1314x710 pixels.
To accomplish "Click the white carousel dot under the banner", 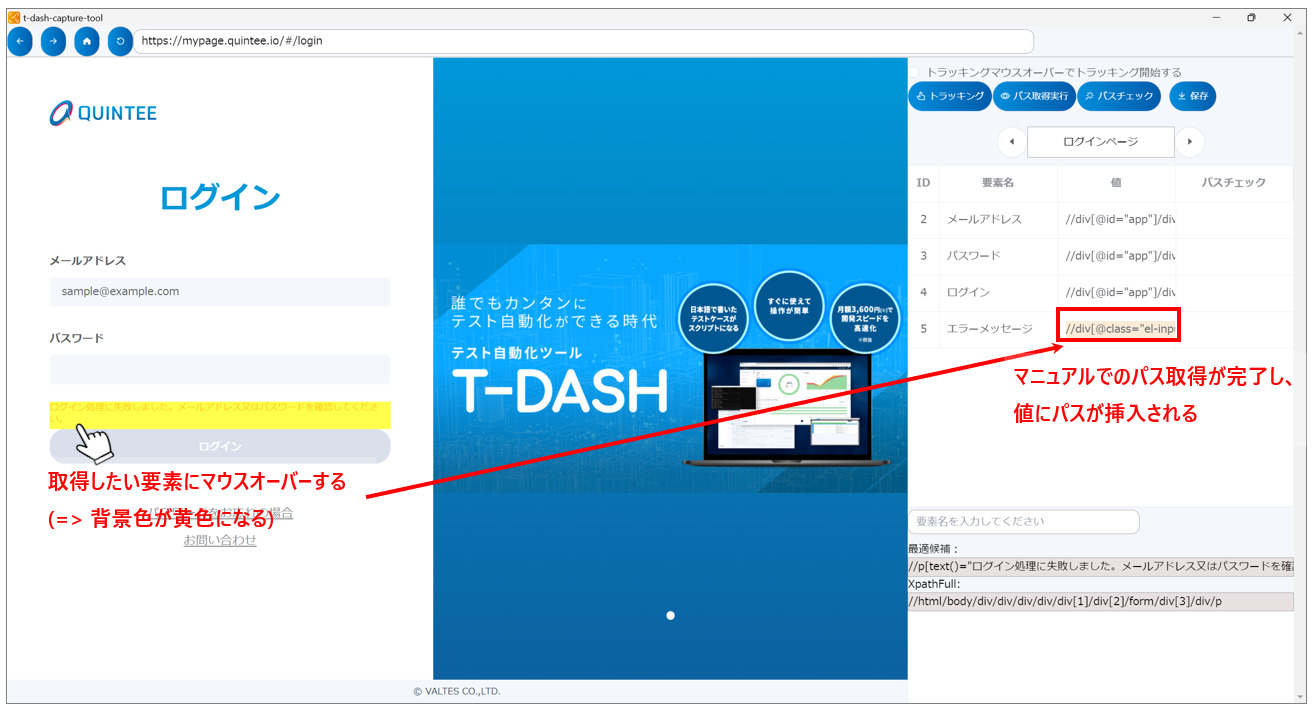I will 670,615.
